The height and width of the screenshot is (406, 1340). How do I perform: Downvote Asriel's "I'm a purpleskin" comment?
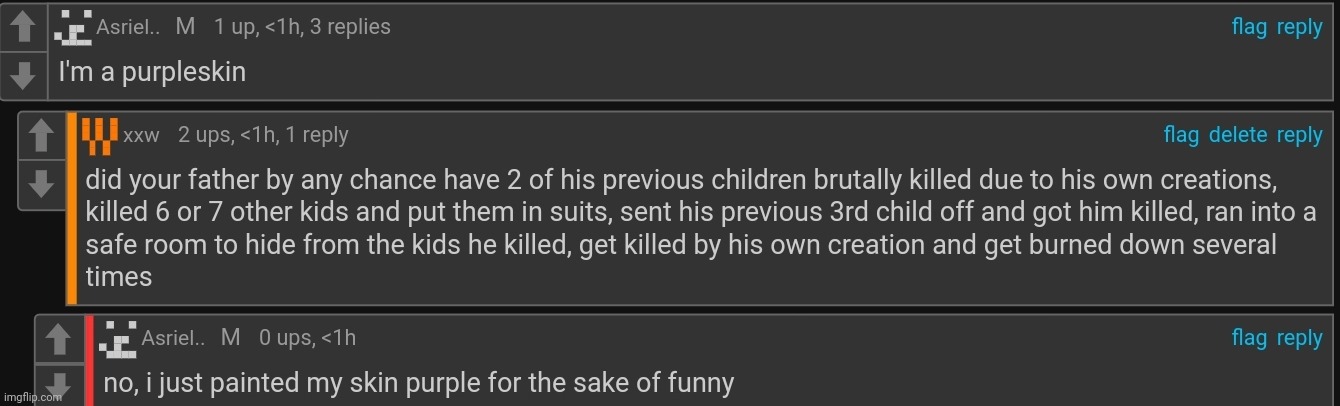tap(23, 75)
